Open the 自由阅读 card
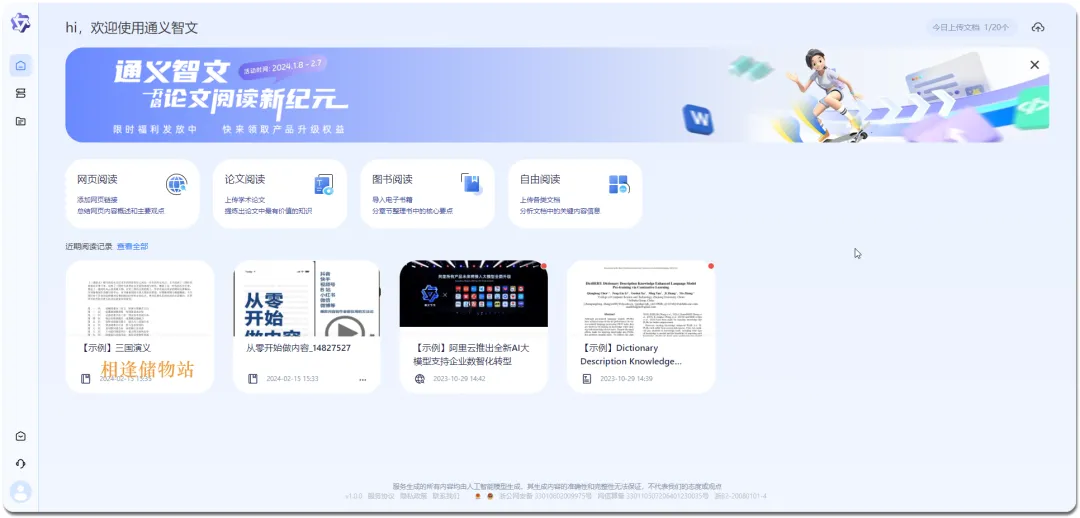The height and width of the screenshot is (518, 1080). tap(575, 194)
